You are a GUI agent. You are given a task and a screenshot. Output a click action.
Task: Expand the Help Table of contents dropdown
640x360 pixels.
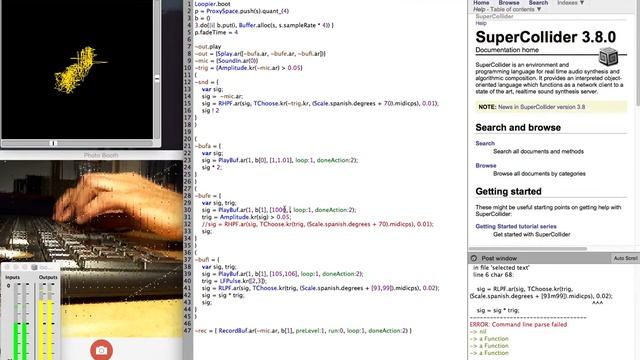click(x=507, y=9)
